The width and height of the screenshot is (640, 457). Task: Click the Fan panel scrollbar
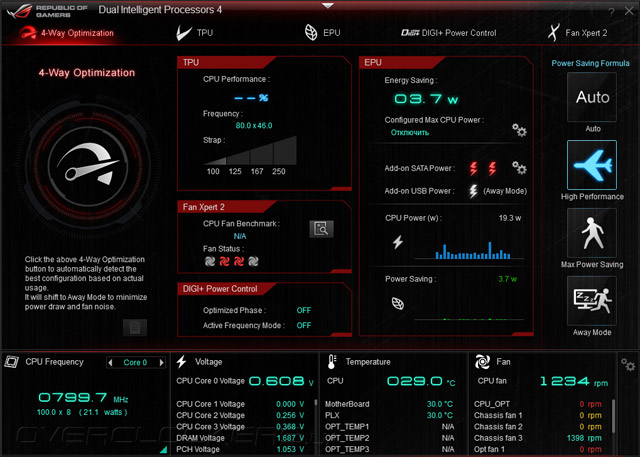click(x=613, y=416)
